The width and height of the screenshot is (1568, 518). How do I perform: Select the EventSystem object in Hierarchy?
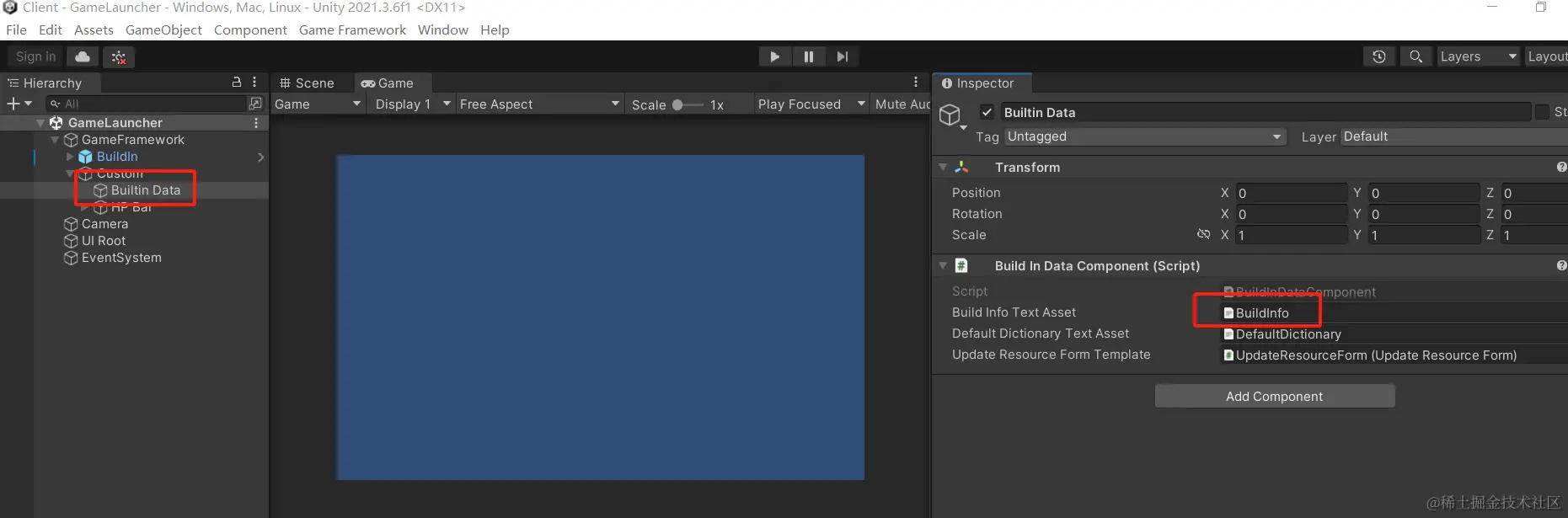(x=121, y=258)
